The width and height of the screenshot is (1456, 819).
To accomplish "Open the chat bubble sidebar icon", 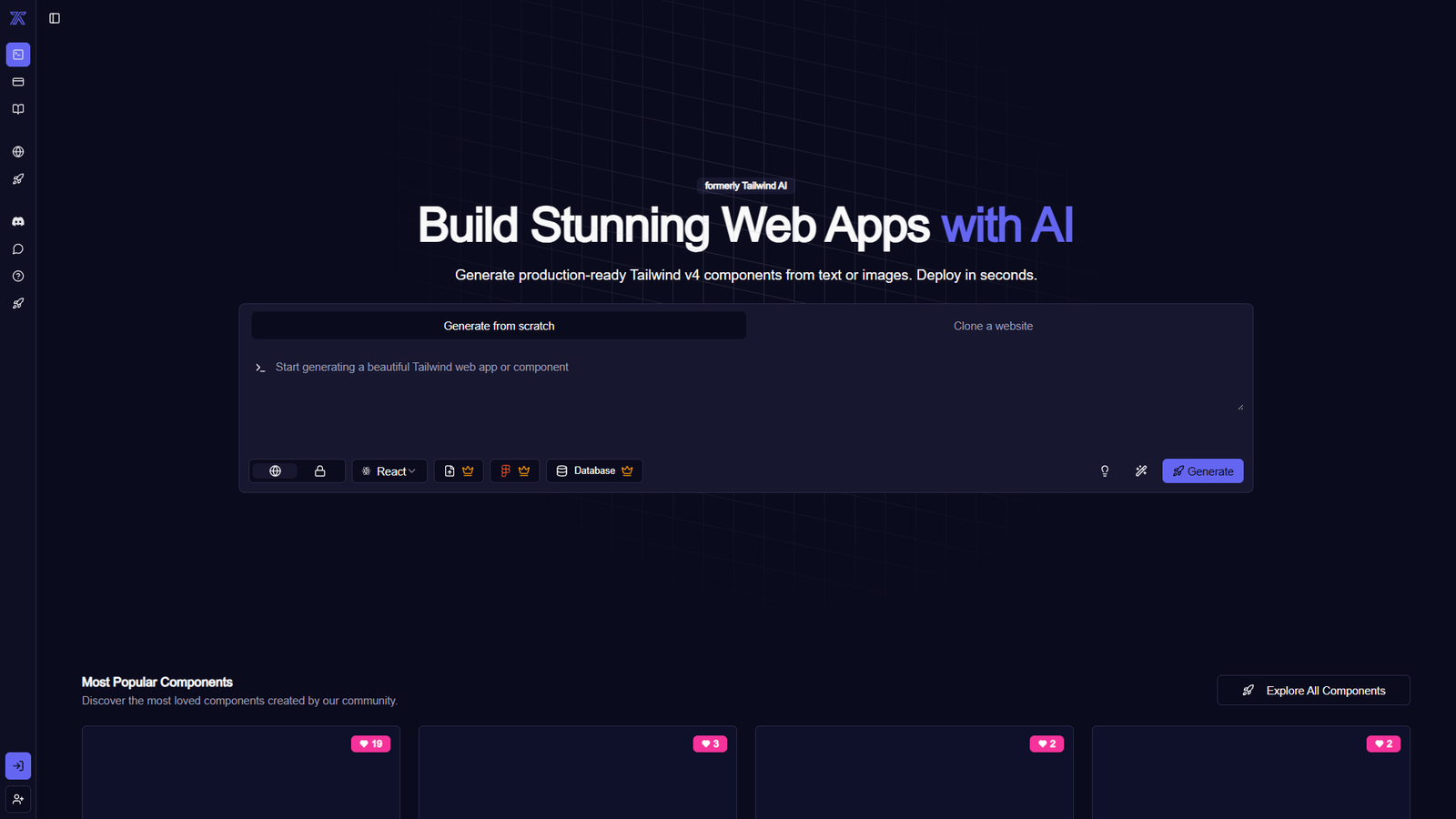I will (18, 248).
